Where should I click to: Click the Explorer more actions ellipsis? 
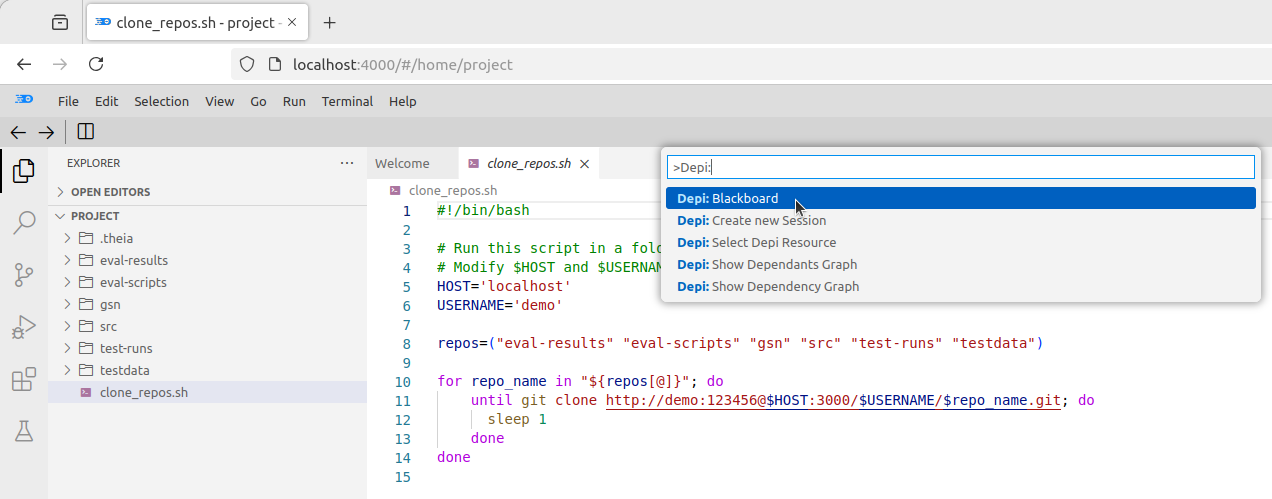point(347,163)
